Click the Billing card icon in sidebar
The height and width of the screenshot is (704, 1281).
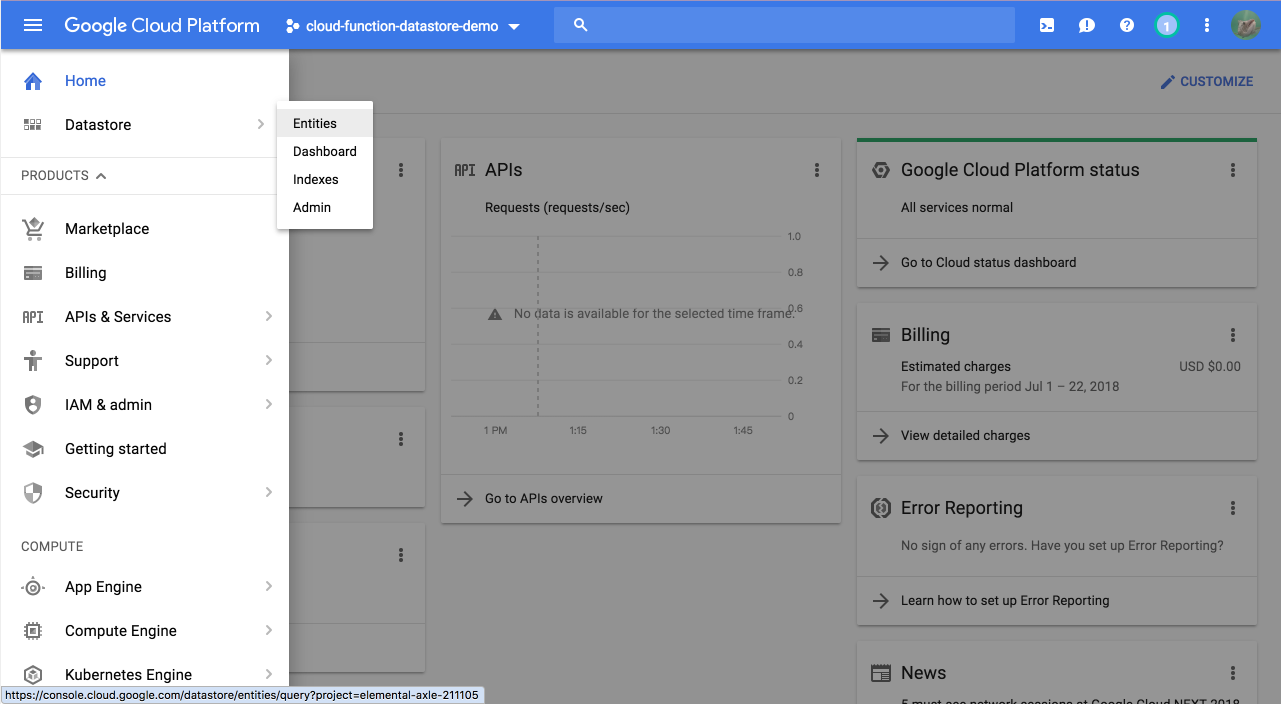(33, 273)
